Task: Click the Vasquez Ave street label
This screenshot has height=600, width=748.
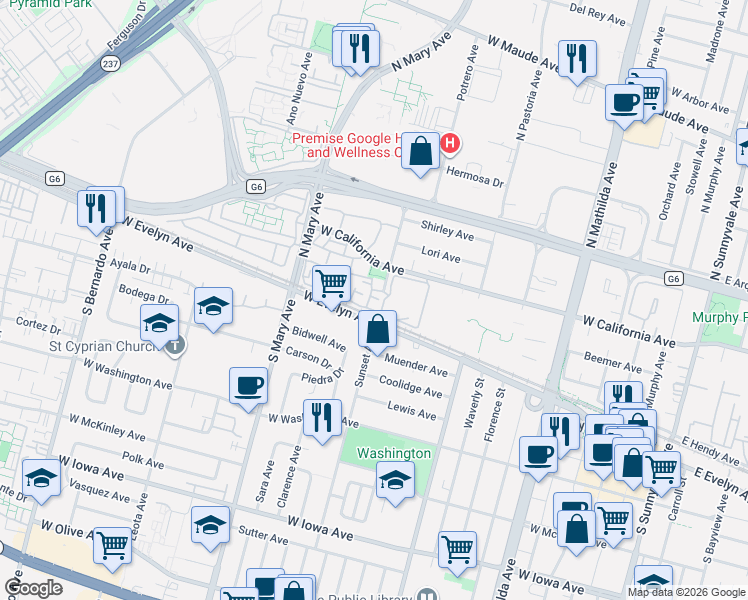Action: [x=100, y=491]
